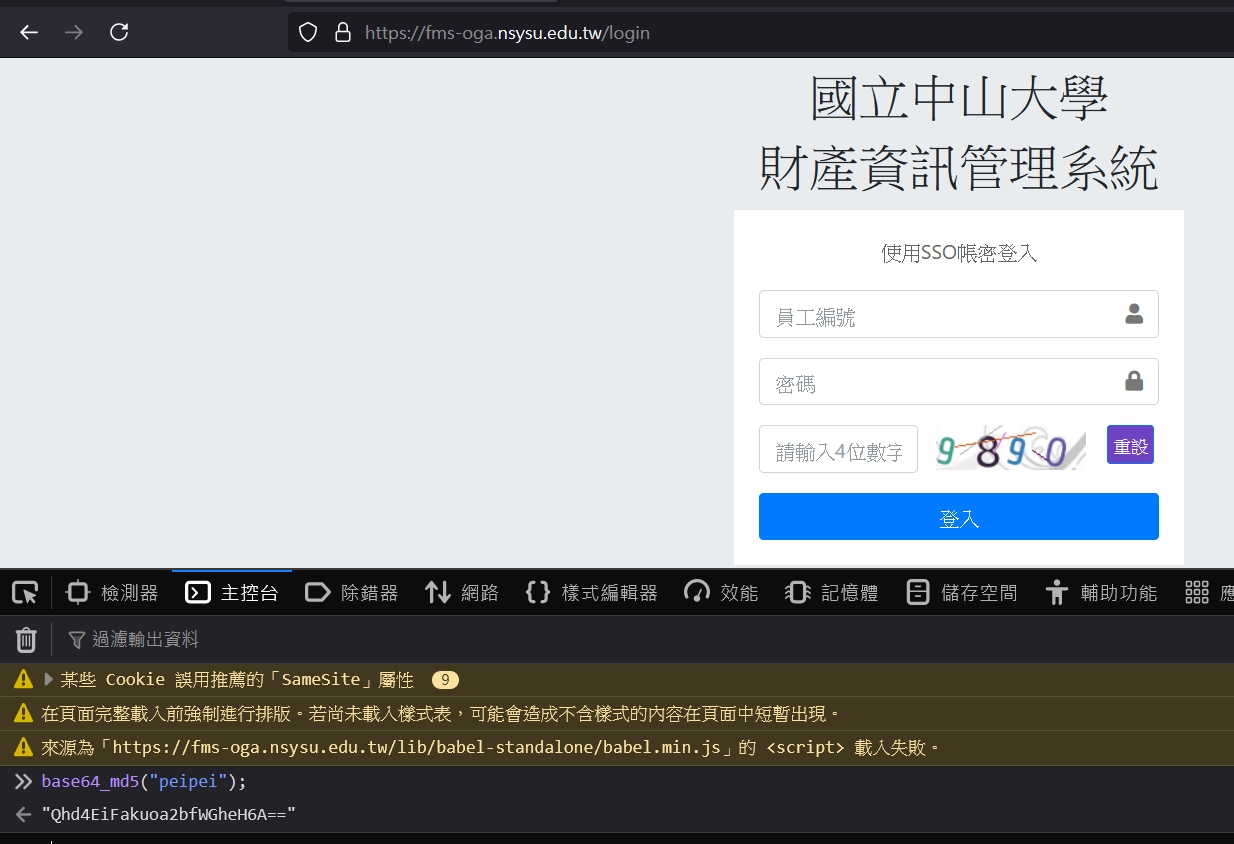Open the 樣式編輯器 style editor tab
This screenshot has height=844, width=1234.
click(591, 593)
